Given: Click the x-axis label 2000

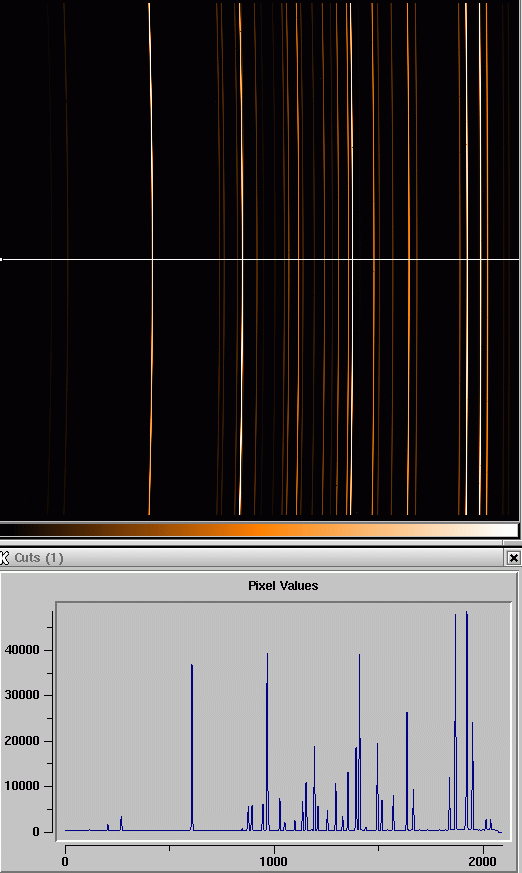Looking at the screenshot, I should pos(482,861).
